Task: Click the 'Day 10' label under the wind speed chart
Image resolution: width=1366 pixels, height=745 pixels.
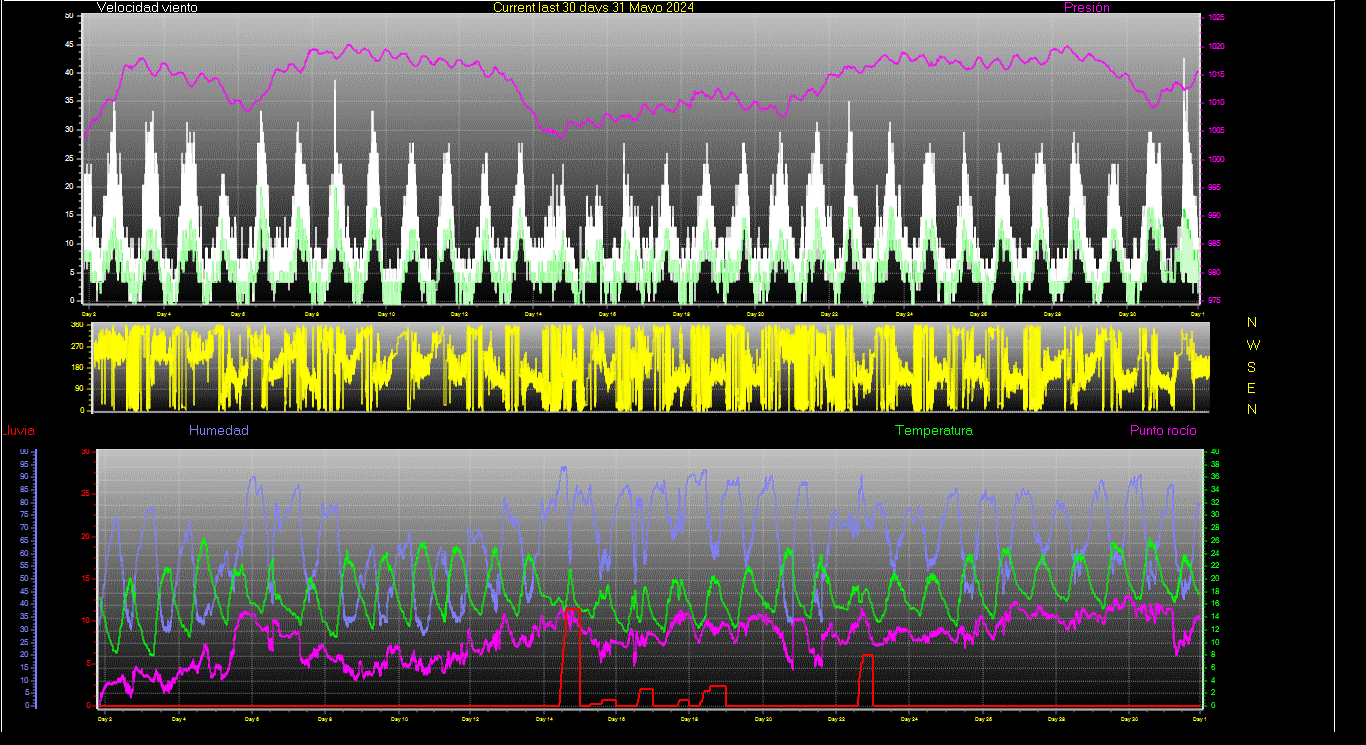Action: point(386,314)
